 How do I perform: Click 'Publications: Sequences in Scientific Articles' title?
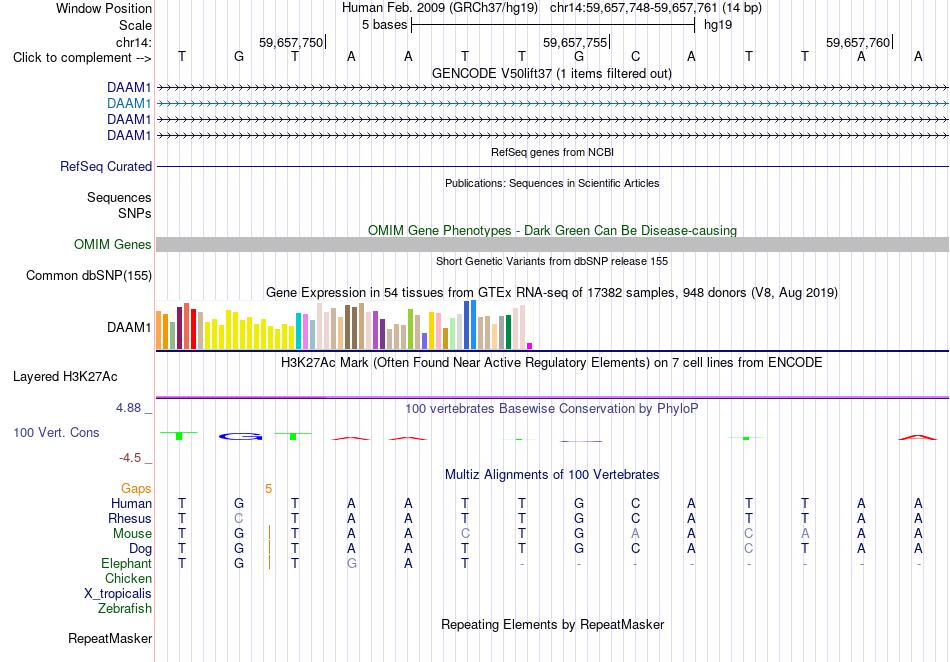552,183
